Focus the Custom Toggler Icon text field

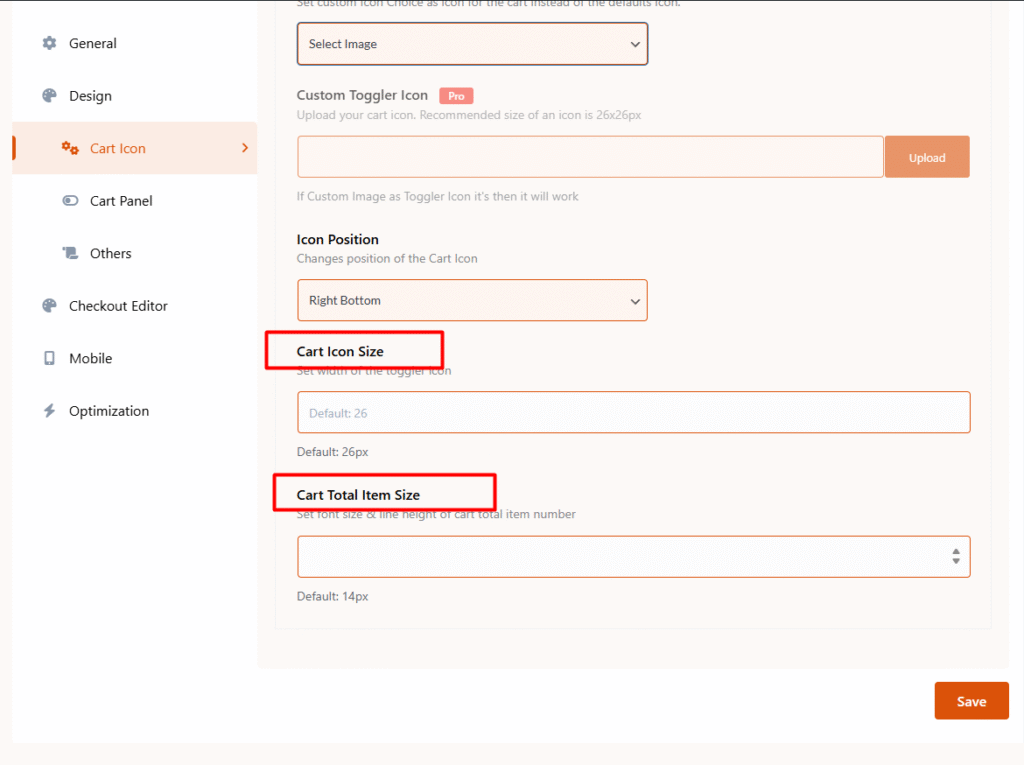point(590,157)
